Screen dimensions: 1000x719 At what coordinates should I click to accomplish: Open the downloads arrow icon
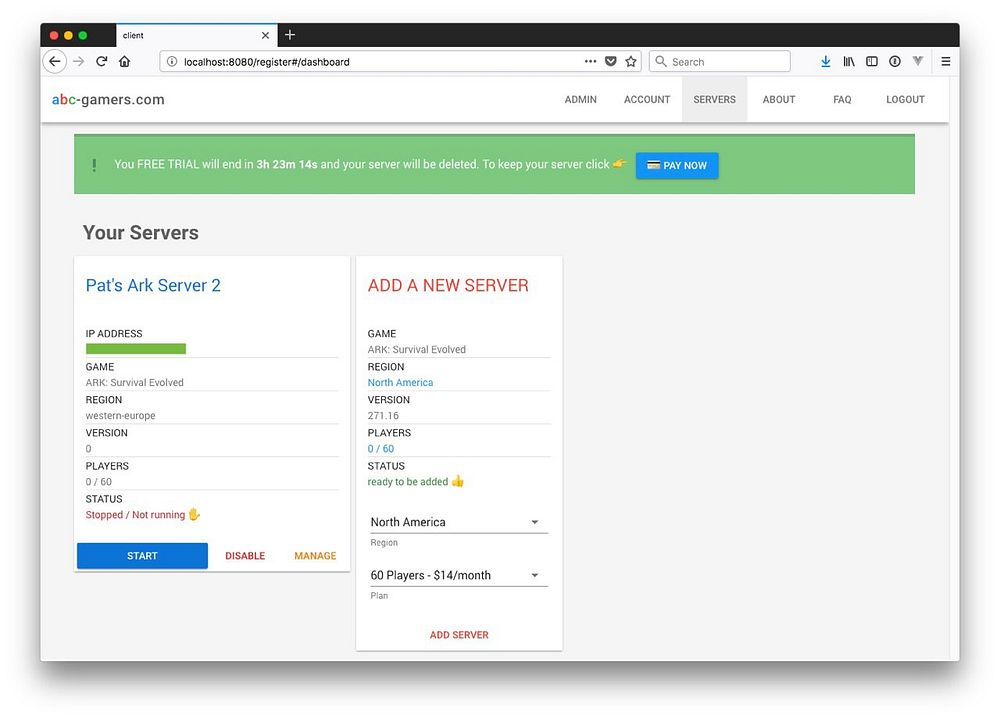[826, 62]
